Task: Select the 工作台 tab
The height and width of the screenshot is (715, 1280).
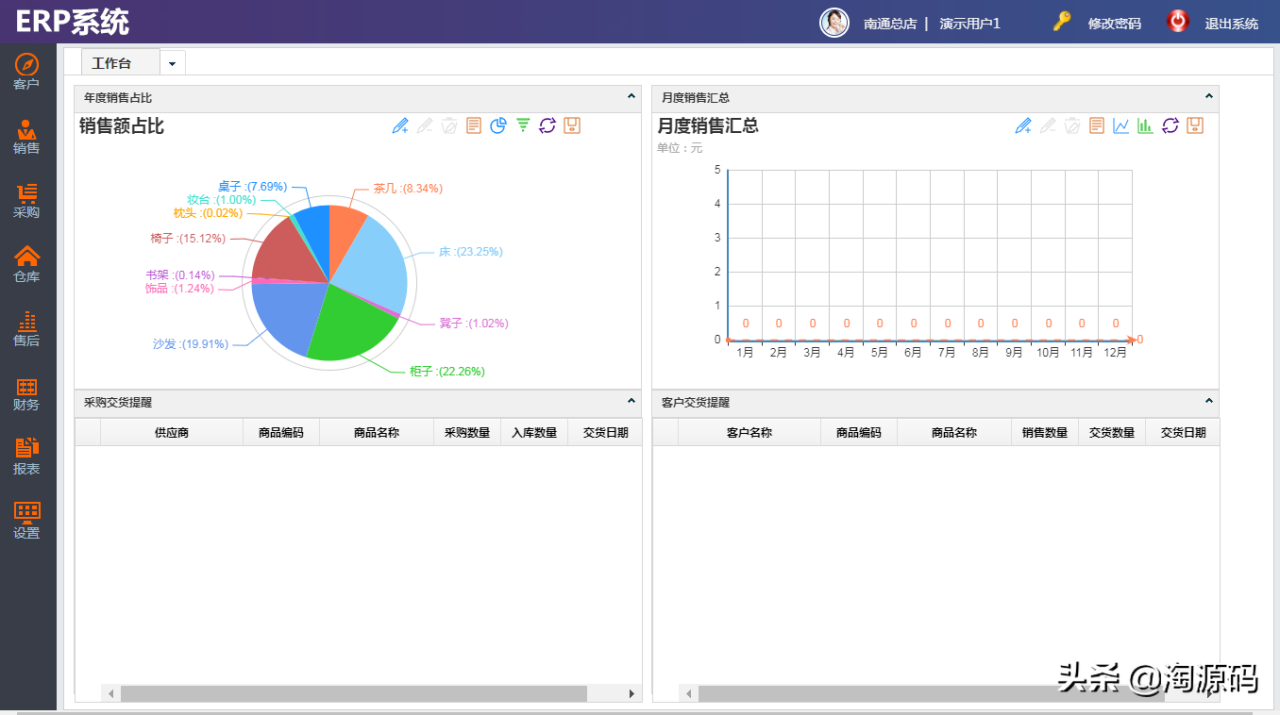Action: (x=120, y=62)
